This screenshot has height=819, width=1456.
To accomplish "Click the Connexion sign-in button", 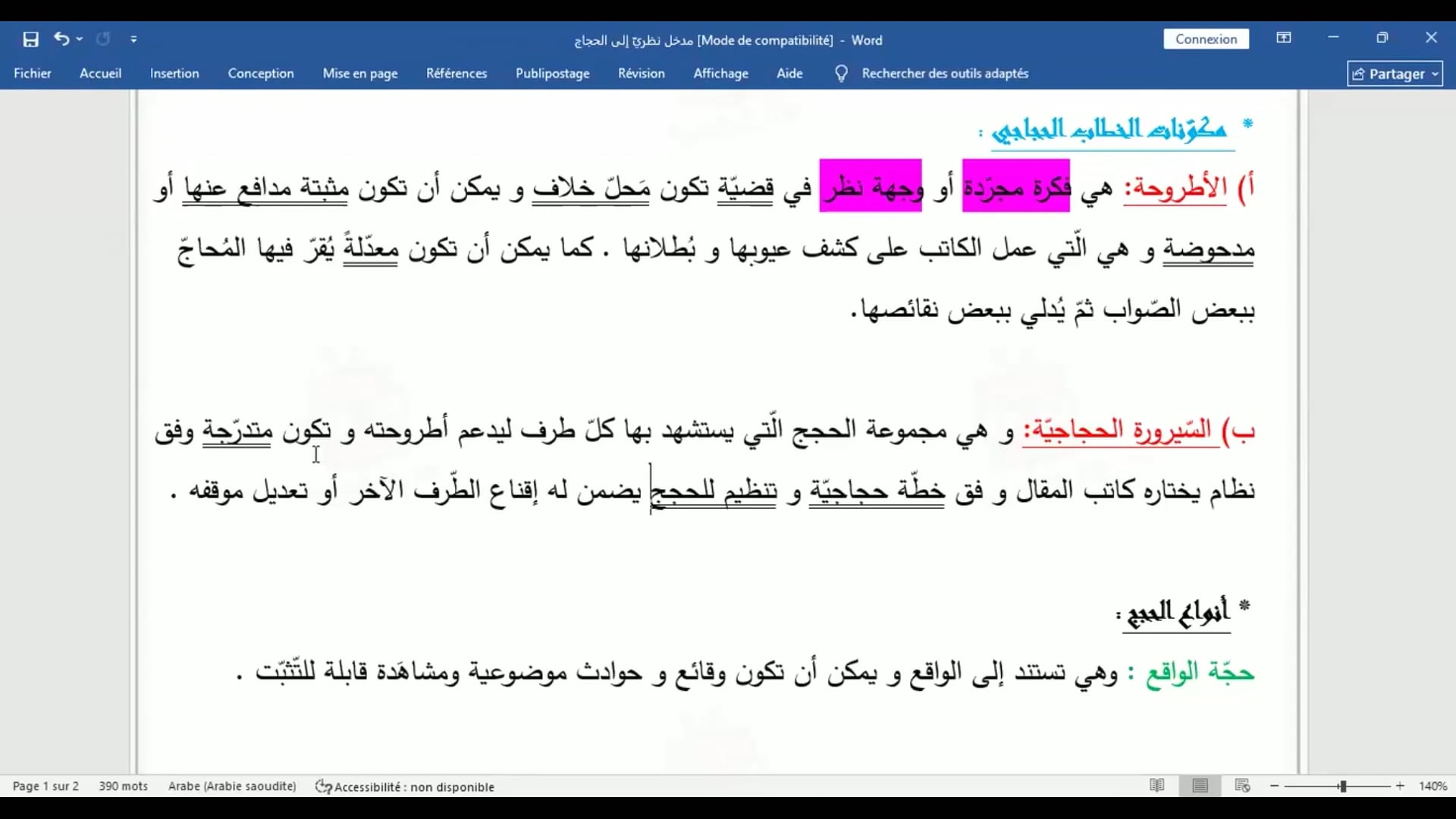I will tap(1207, 39).
